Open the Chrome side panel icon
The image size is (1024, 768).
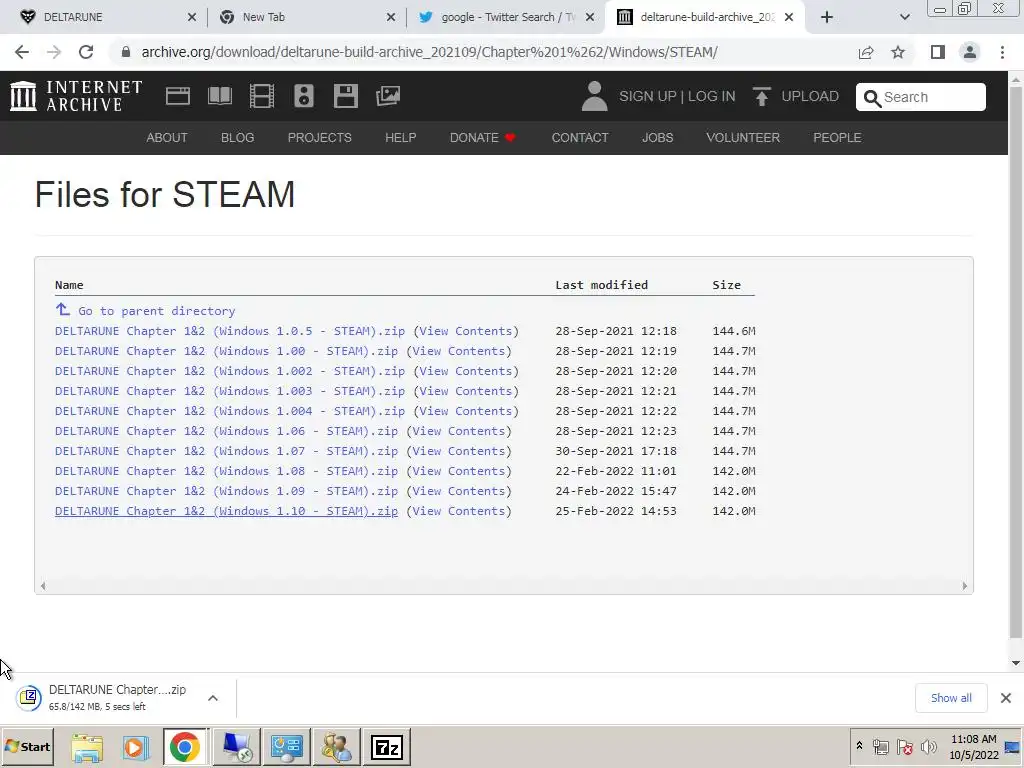coord(938,52)
